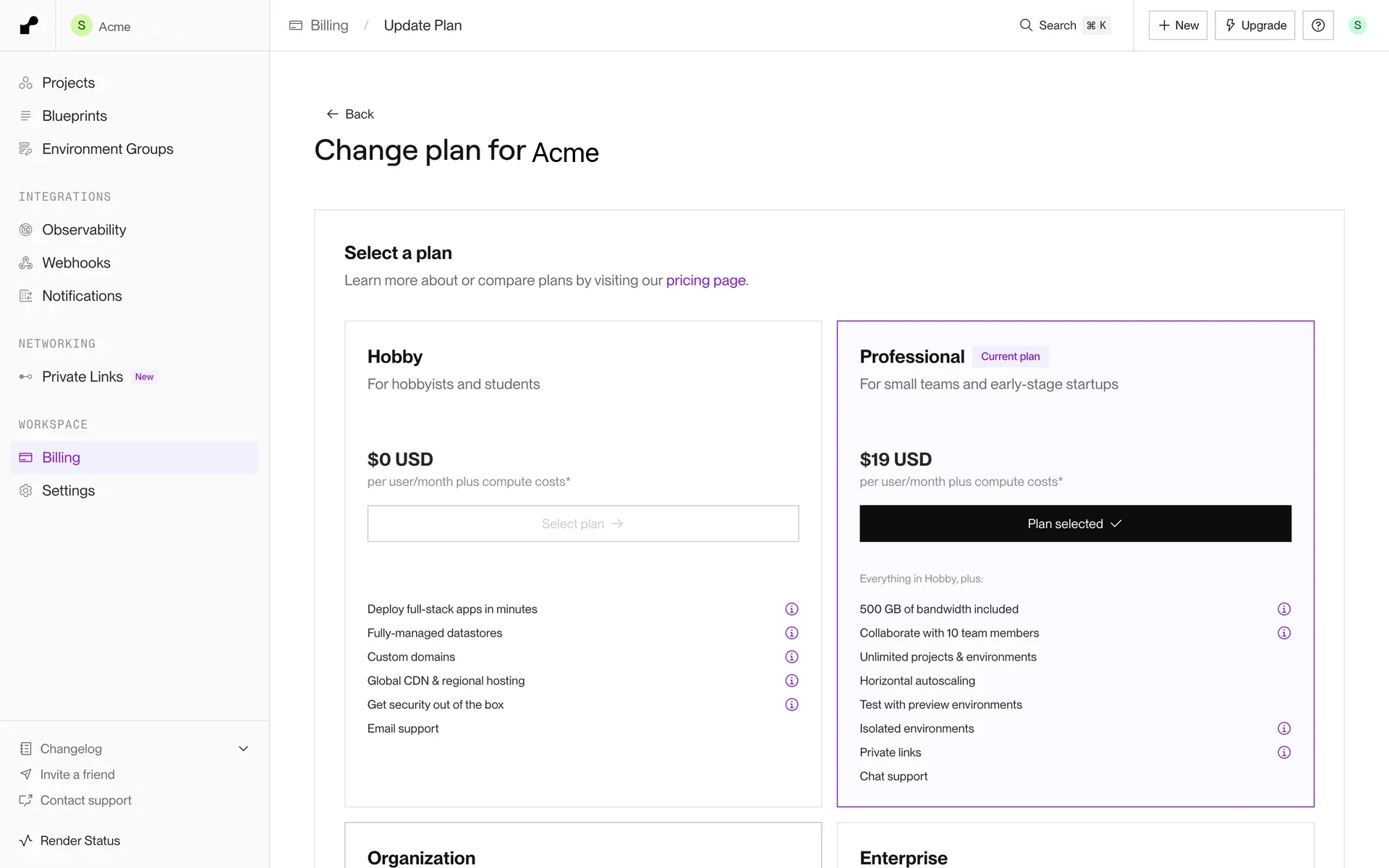Open the pricing page link
The image size is (1389, 868).
[x=705, y=281]
